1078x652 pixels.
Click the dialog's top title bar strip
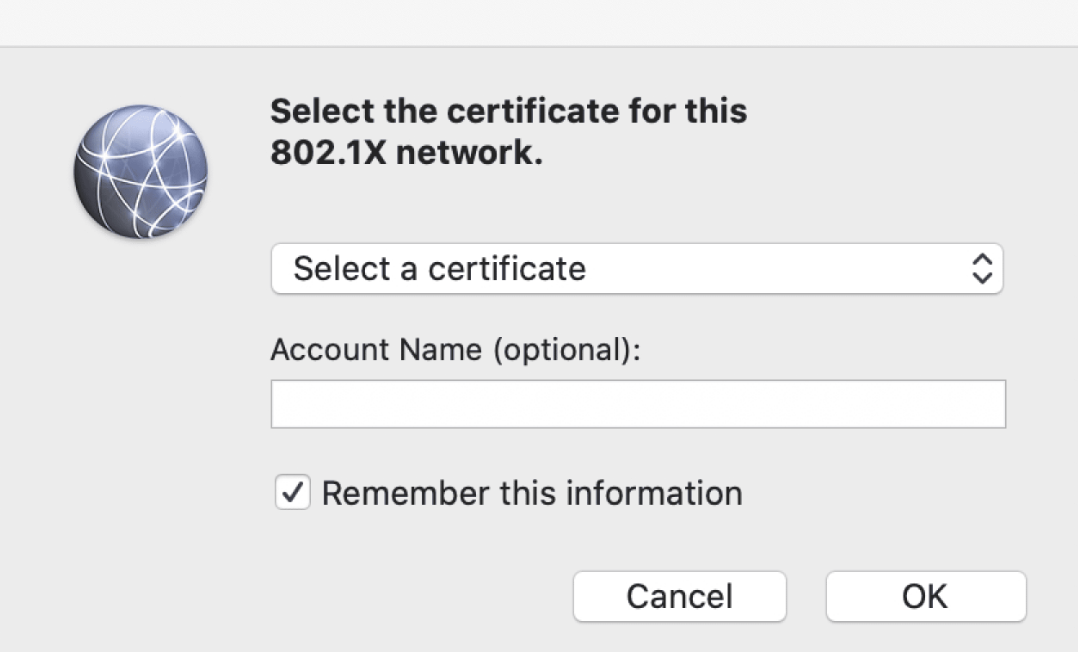539,23
